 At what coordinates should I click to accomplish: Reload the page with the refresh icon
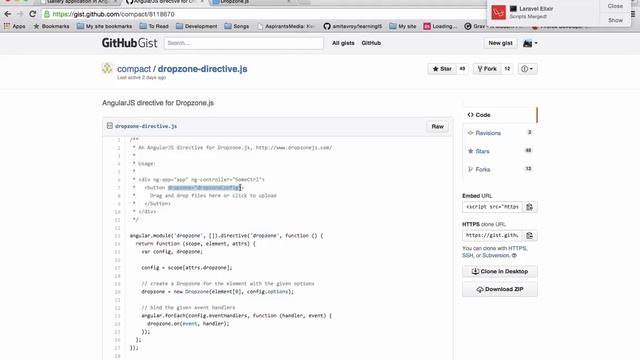click(x=32, y=14)
